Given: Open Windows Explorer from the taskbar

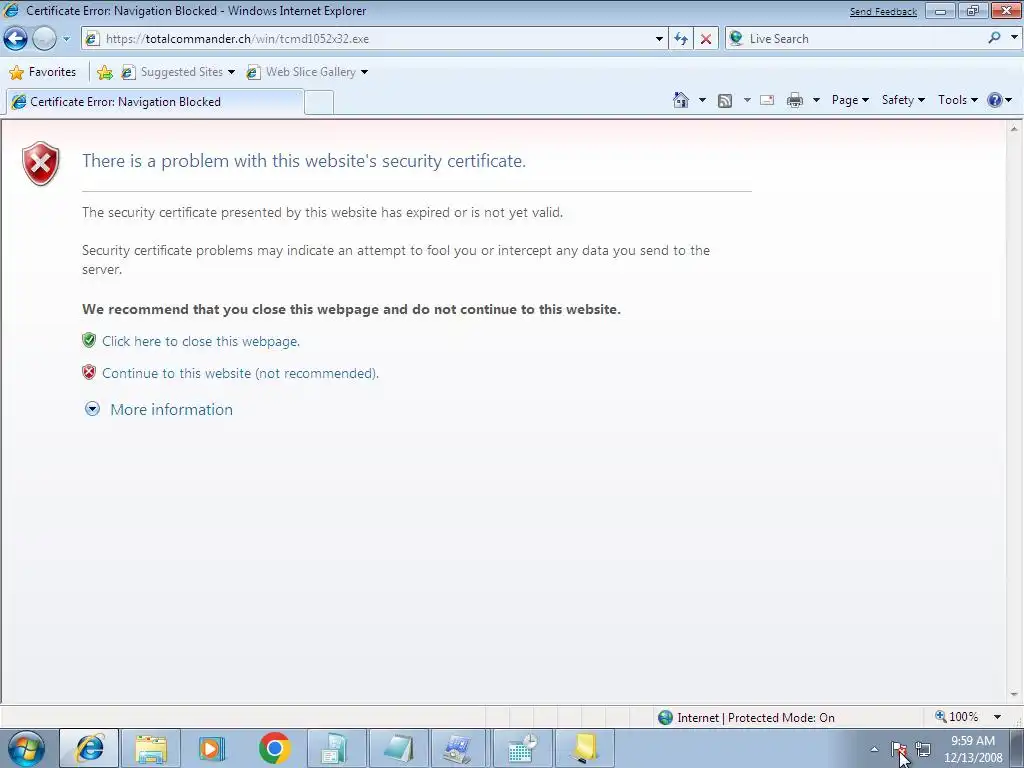Looking at the screenshot, I should (151, 748).
